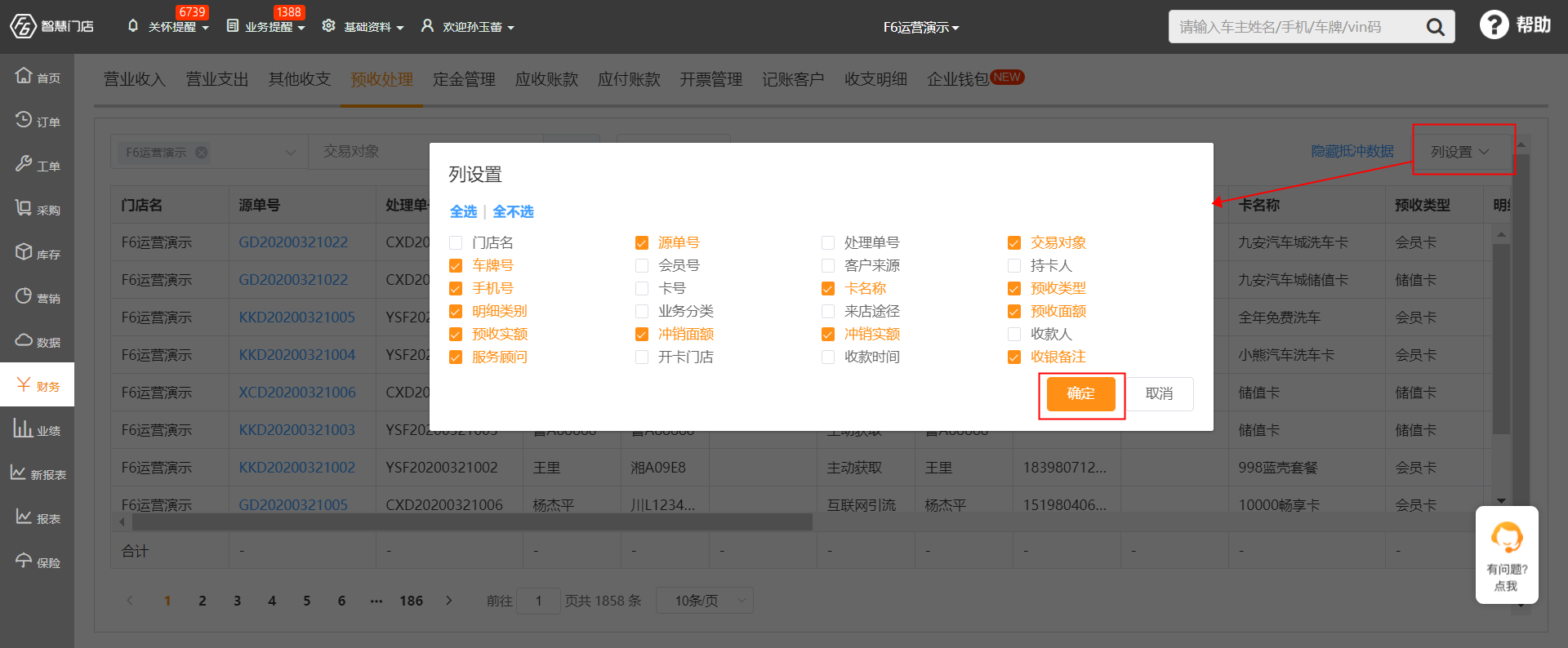The width and height of the screenshot is (1568, 648).
Task: Switch to the 营业支出 tab
Action: (217, 79)
